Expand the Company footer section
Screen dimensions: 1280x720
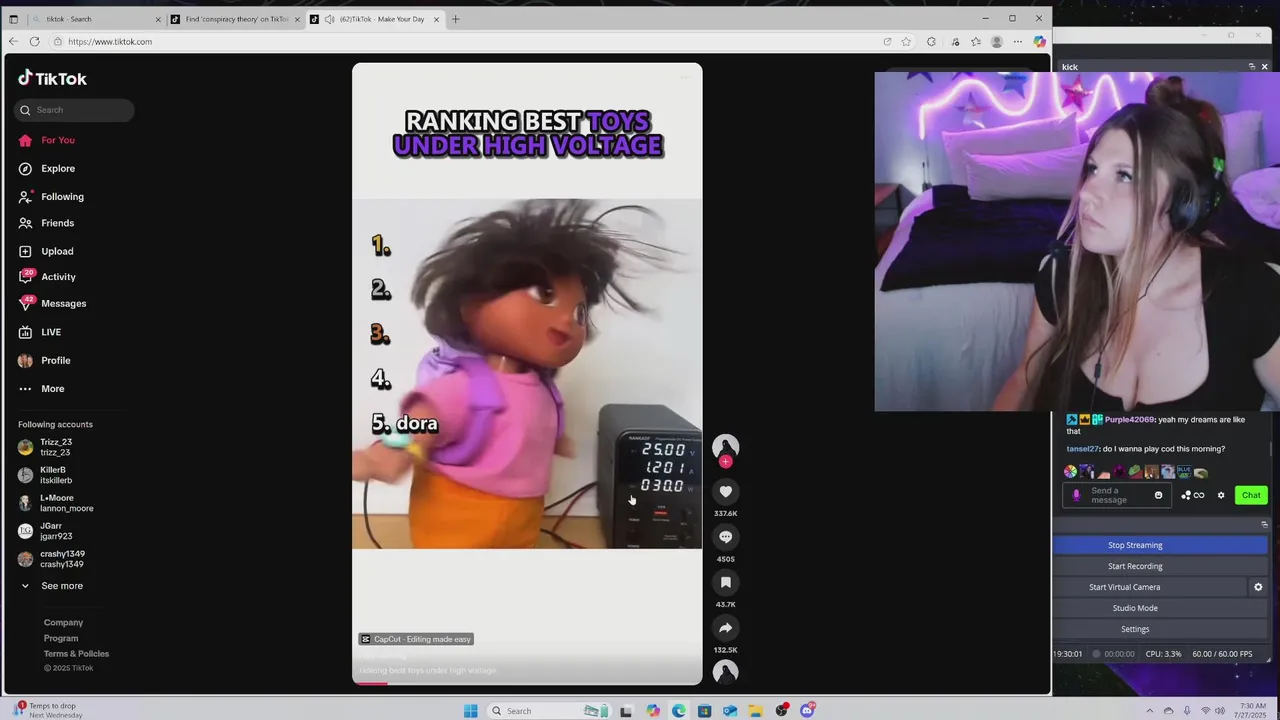click(63, 622)
